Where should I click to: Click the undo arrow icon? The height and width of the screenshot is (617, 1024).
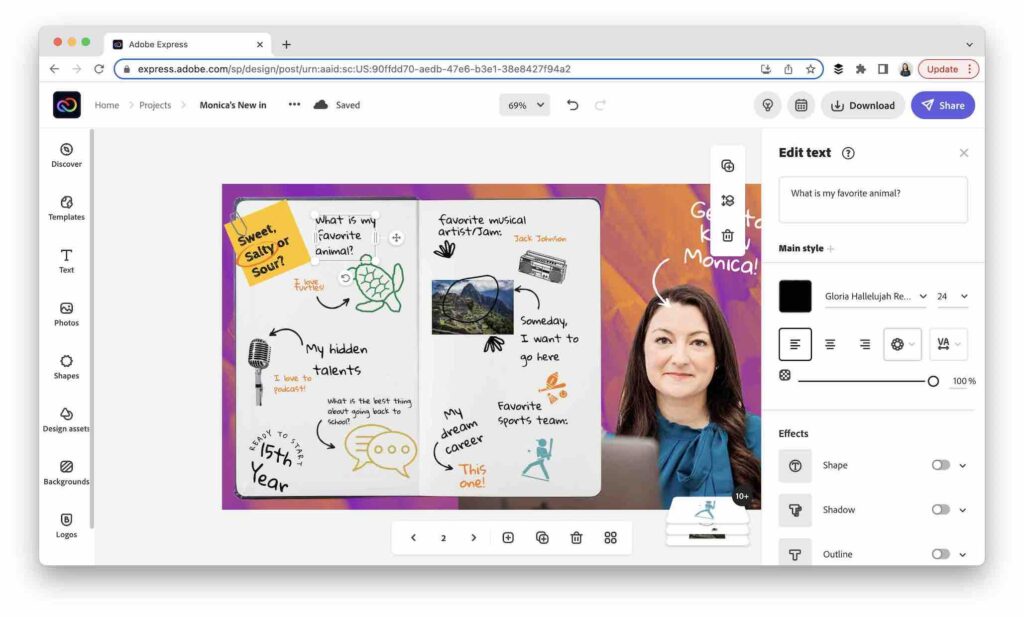point(572,105)
